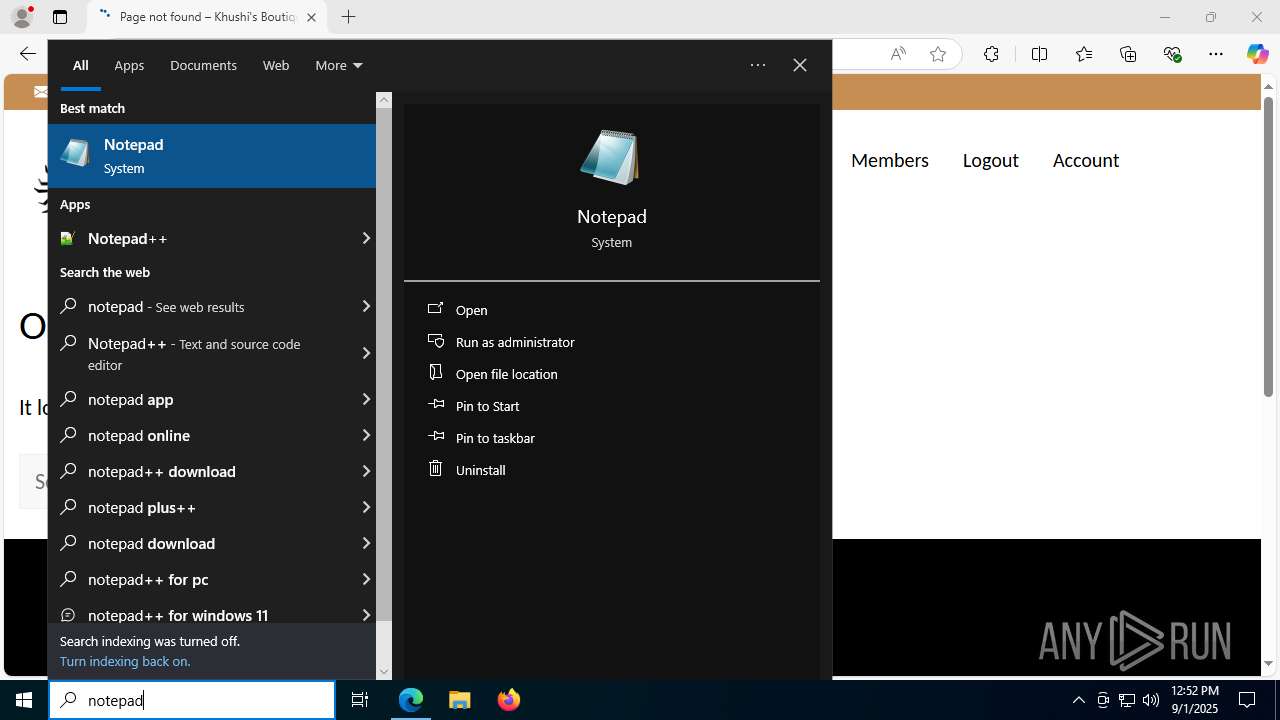1280x720 pixels.
Task: Launch Firefox from the taskbar
Action: pyautogui.click(x=509, y=700)
